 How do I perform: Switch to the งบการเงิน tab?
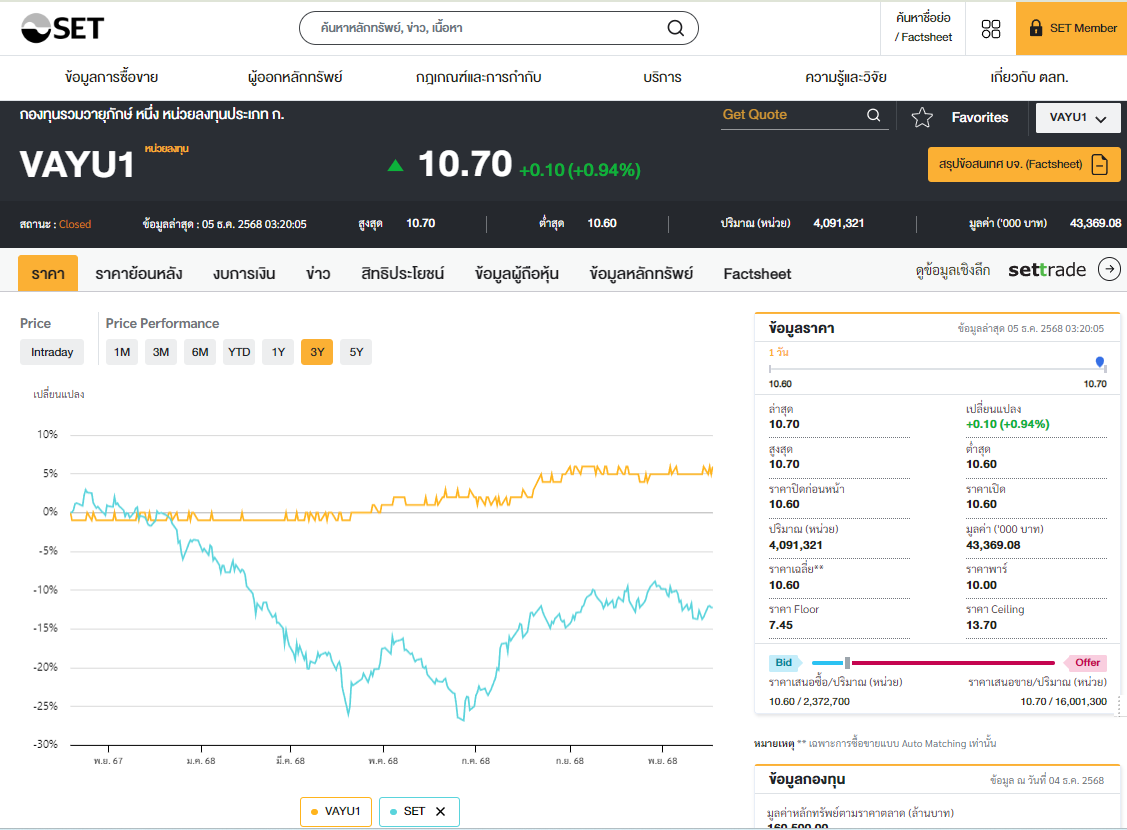[244, 273]
